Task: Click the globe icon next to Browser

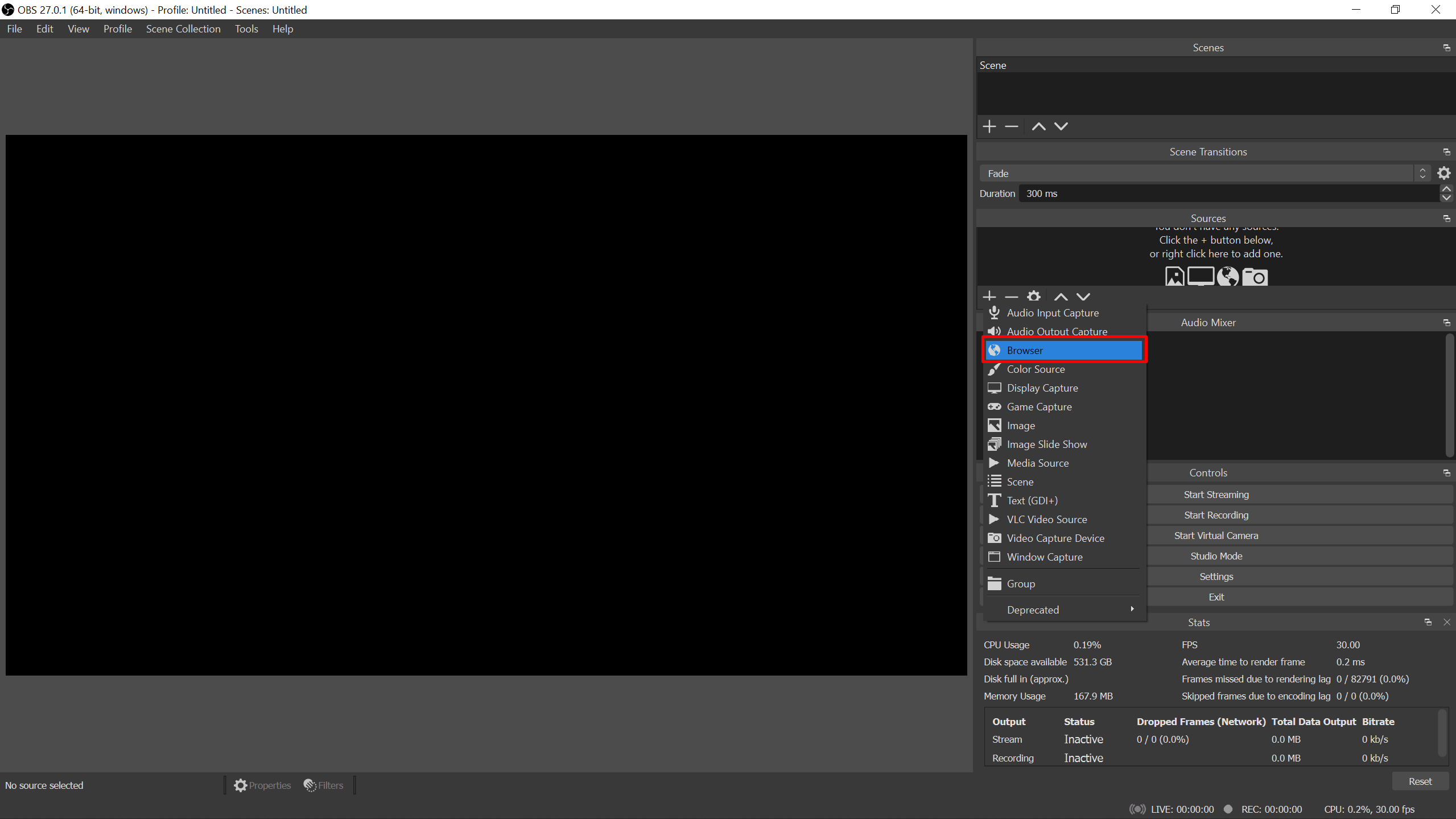Action: tap(995, 350)
